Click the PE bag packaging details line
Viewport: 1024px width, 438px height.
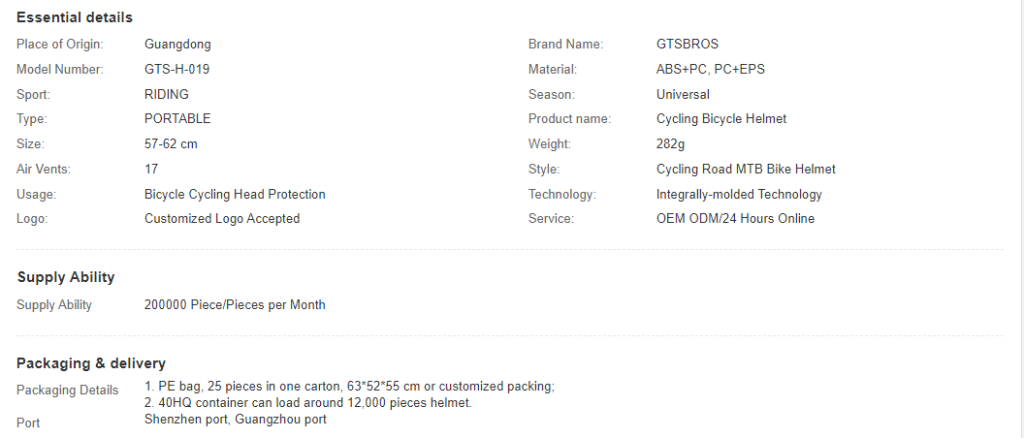click(349, 386)
